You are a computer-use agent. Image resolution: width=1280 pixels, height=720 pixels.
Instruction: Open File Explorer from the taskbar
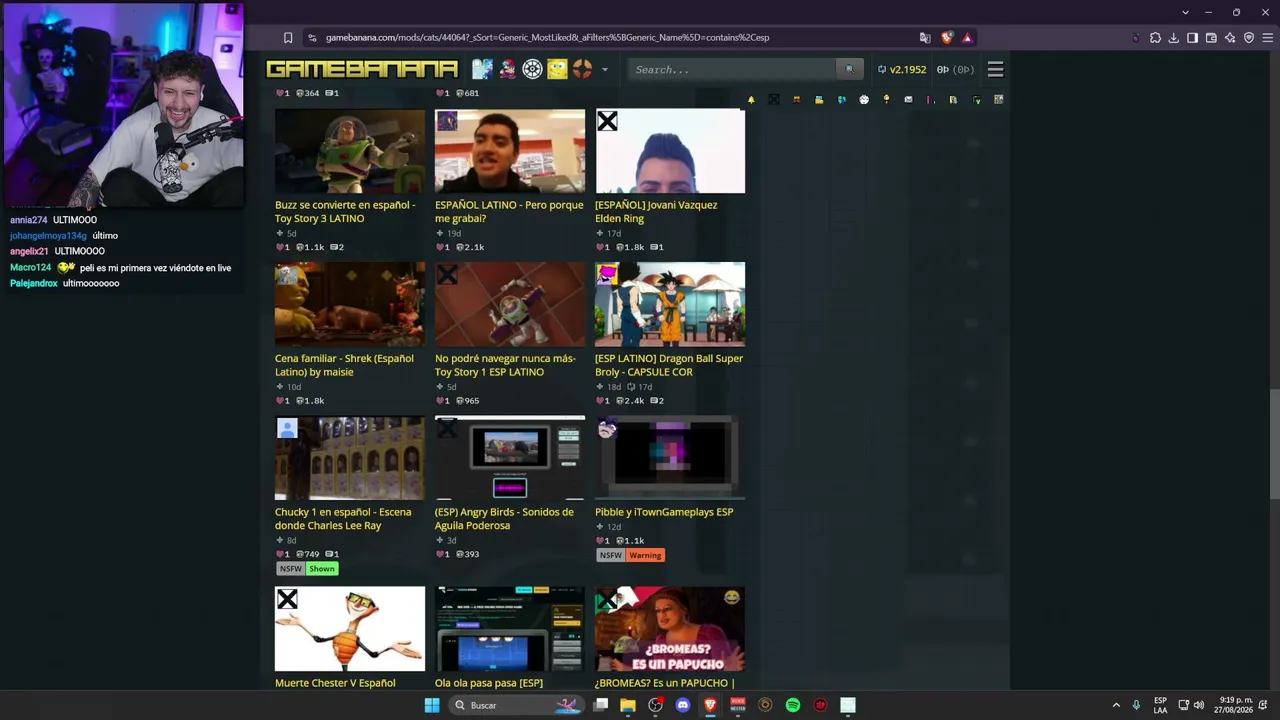coord(628,705)
